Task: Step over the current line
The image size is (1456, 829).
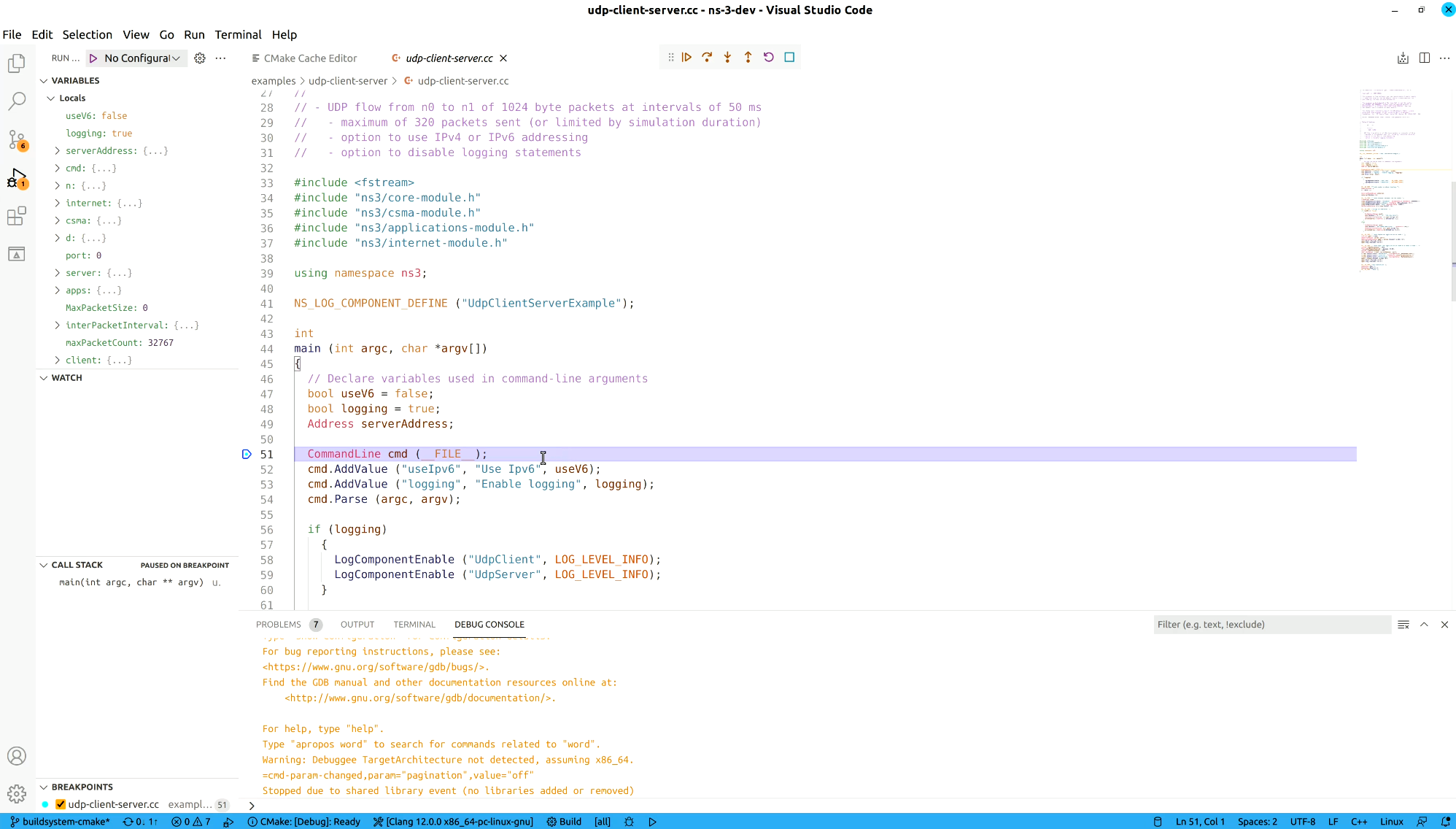Action: (x=707, y=57)
